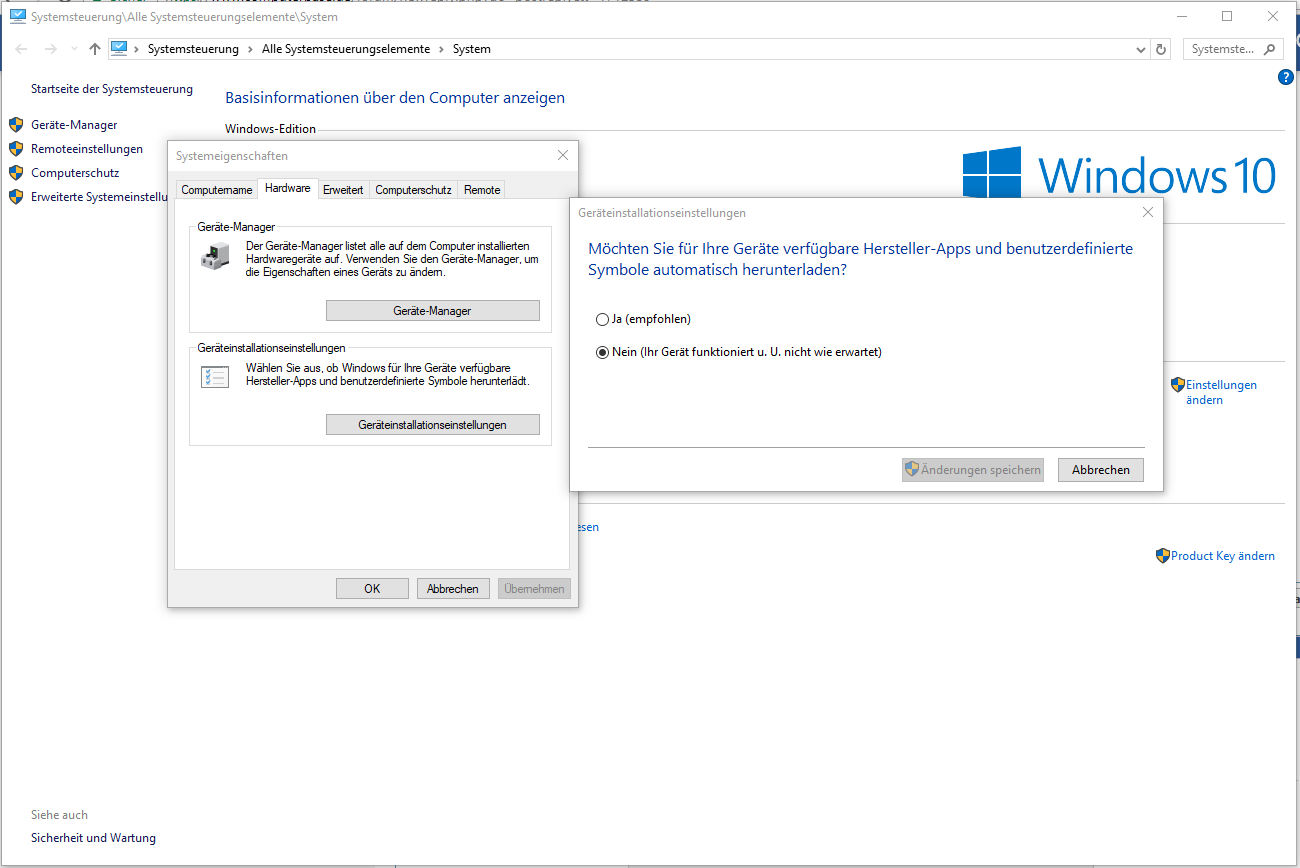
Task: Click the window title bar system icon
Action: click(x=17, y=16)
